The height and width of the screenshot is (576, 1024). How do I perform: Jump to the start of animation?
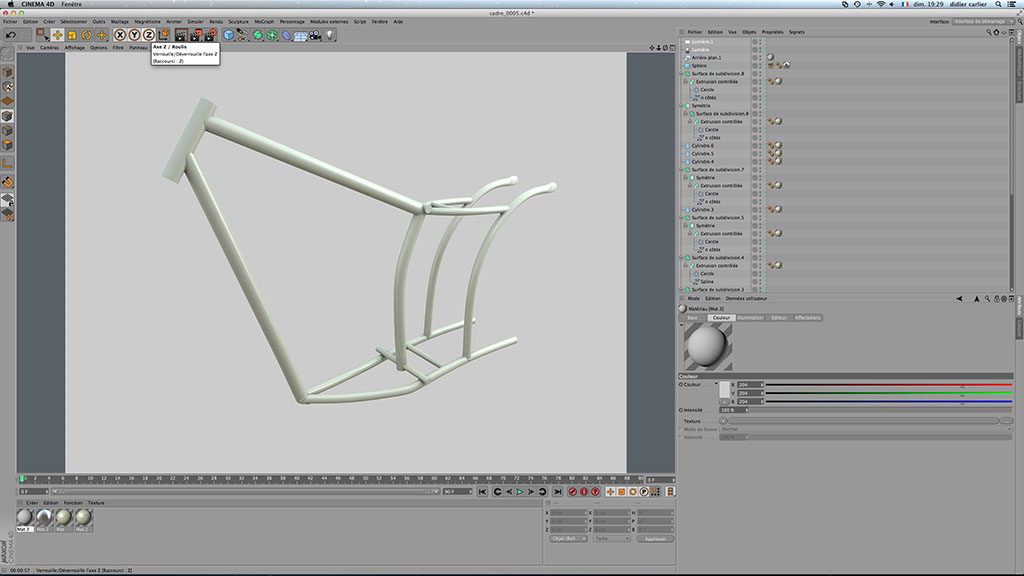click(483, 492)
